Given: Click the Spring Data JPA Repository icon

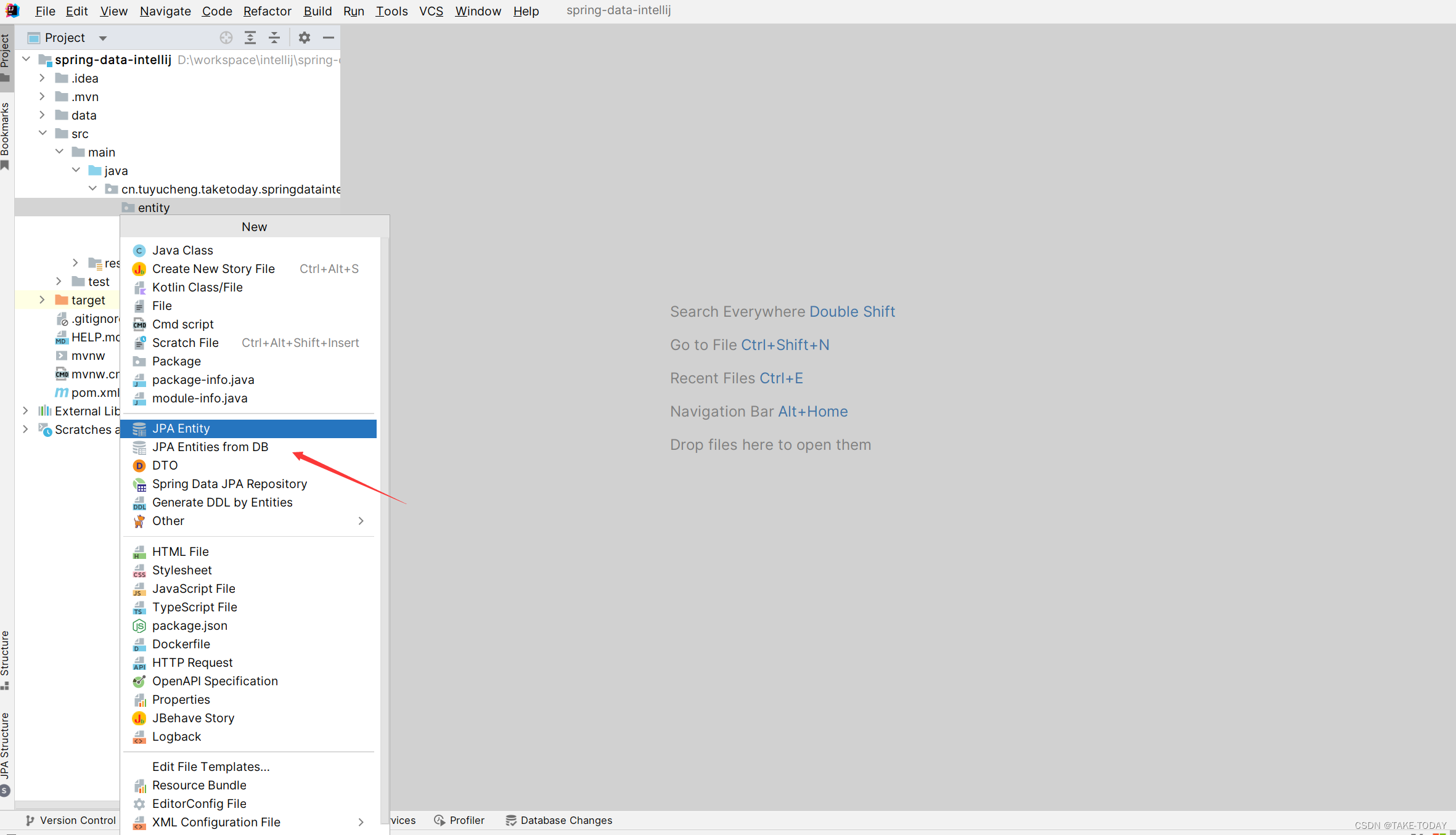Looking at the screenshot, I should click(x=139, y=484).
